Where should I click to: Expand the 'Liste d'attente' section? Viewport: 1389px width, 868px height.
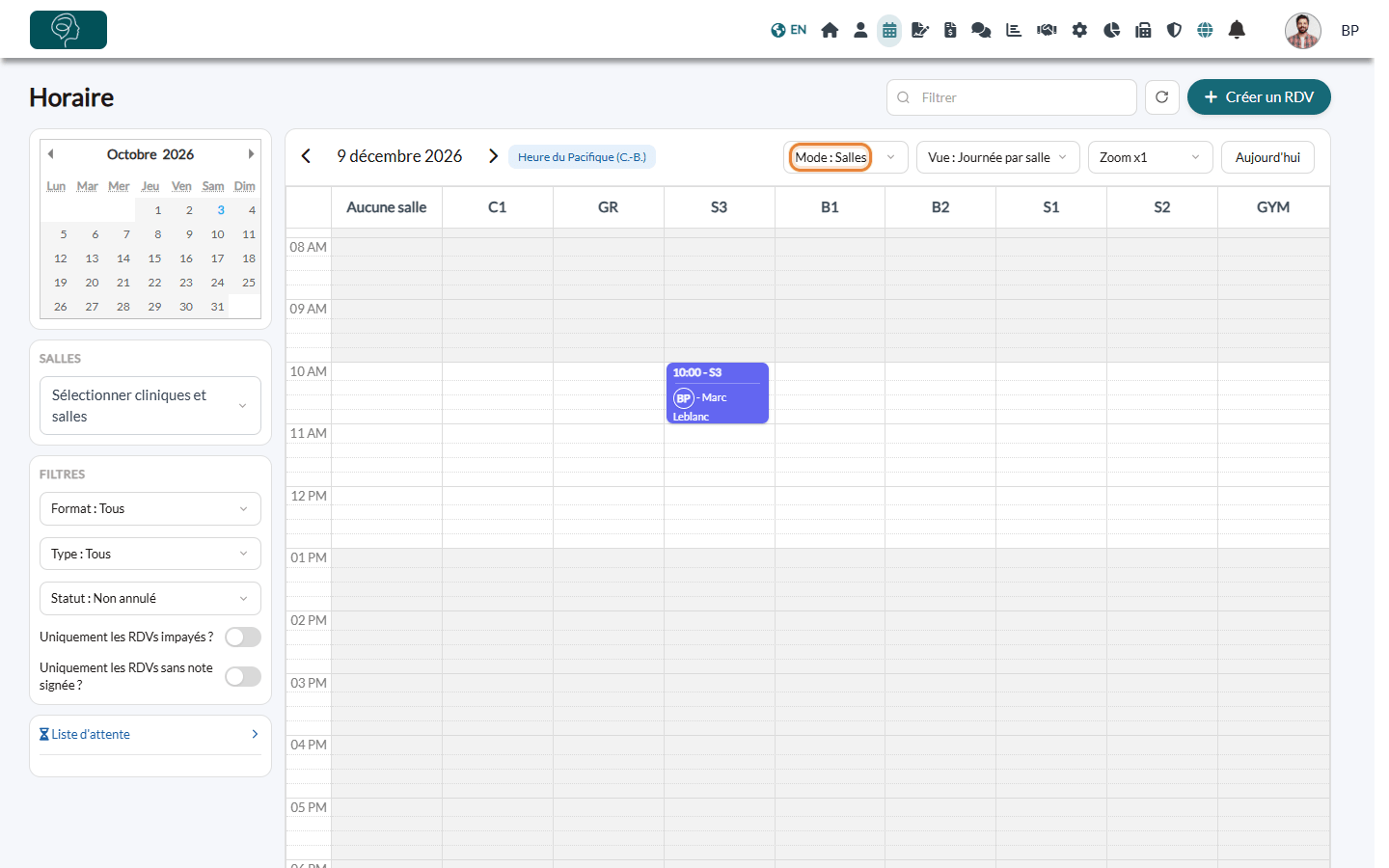point(150,735)
